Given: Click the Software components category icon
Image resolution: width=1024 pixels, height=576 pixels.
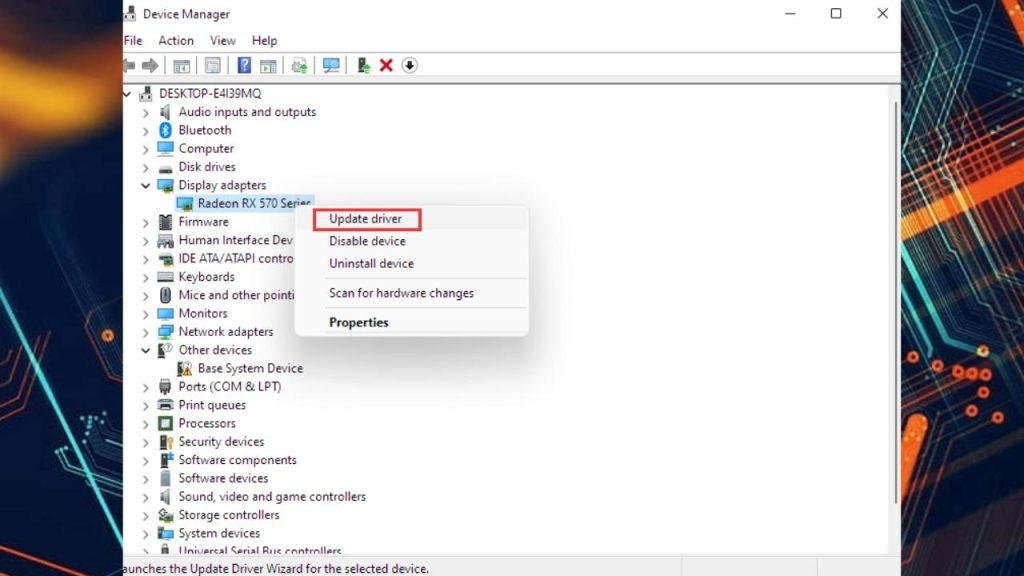Looking at the screenshot, I should (166, 460).
